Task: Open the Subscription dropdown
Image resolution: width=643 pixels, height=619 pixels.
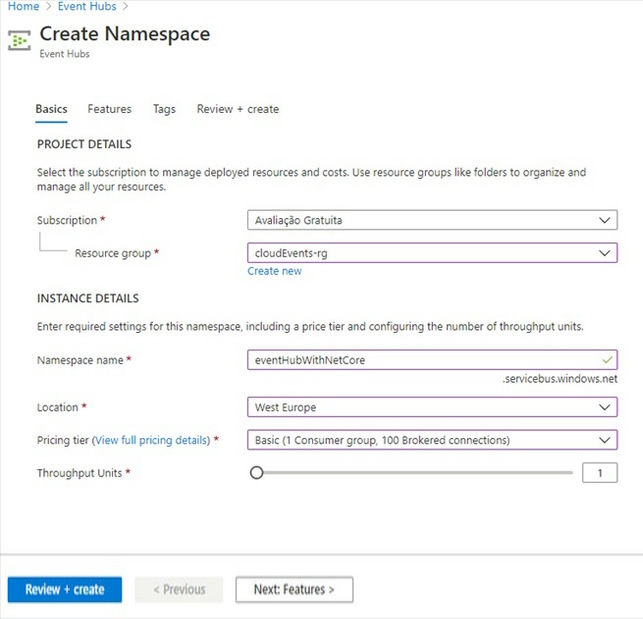Action: pos(432,220)
